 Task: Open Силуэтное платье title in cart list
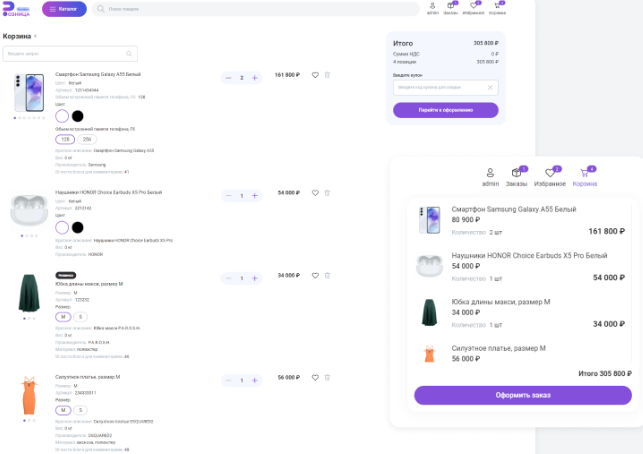click(x=87, y=376)
